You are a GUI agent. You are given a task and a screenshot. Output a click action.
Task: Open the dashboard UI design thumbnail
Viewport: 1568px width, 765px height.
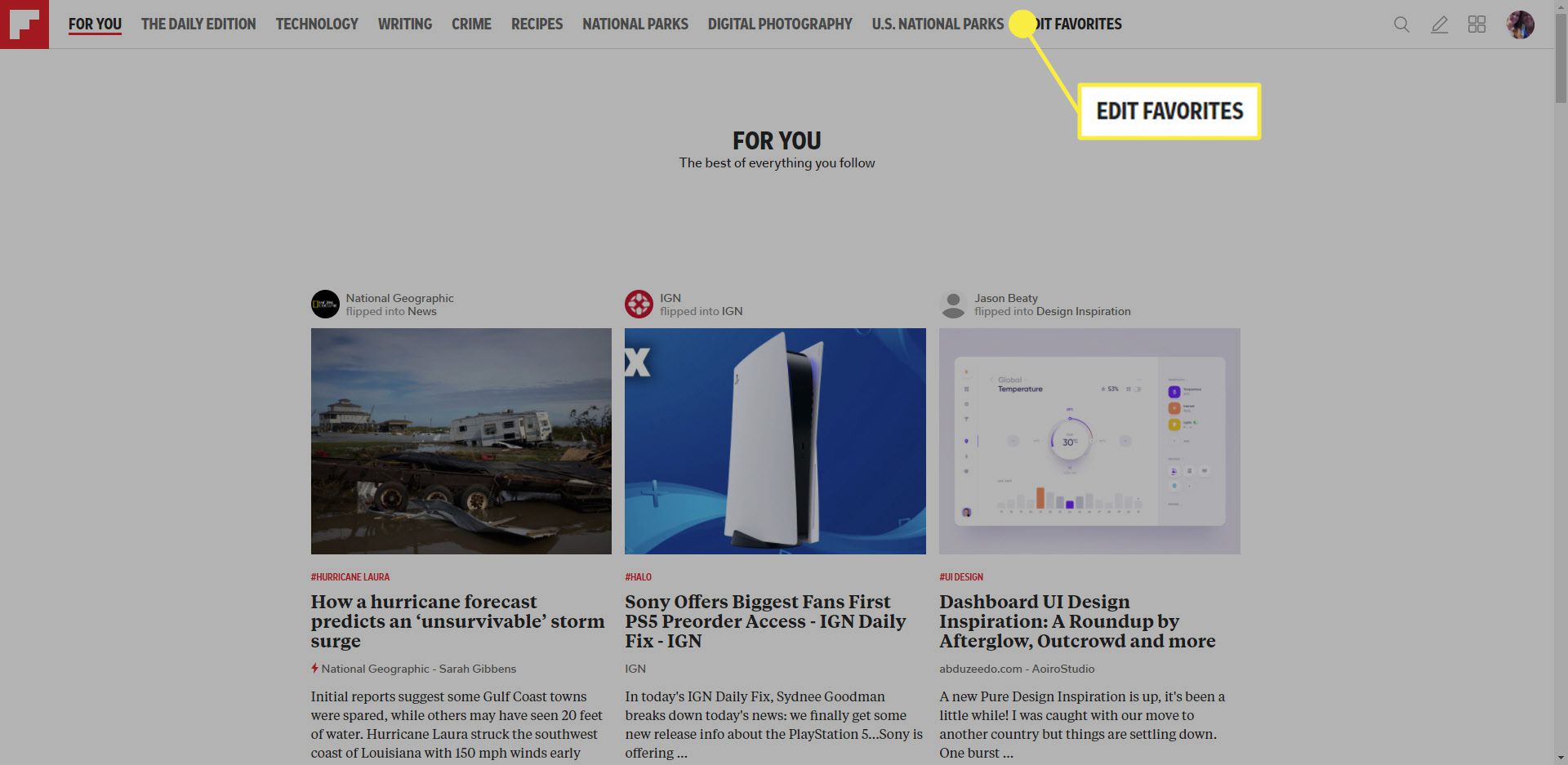point(1089,441)
